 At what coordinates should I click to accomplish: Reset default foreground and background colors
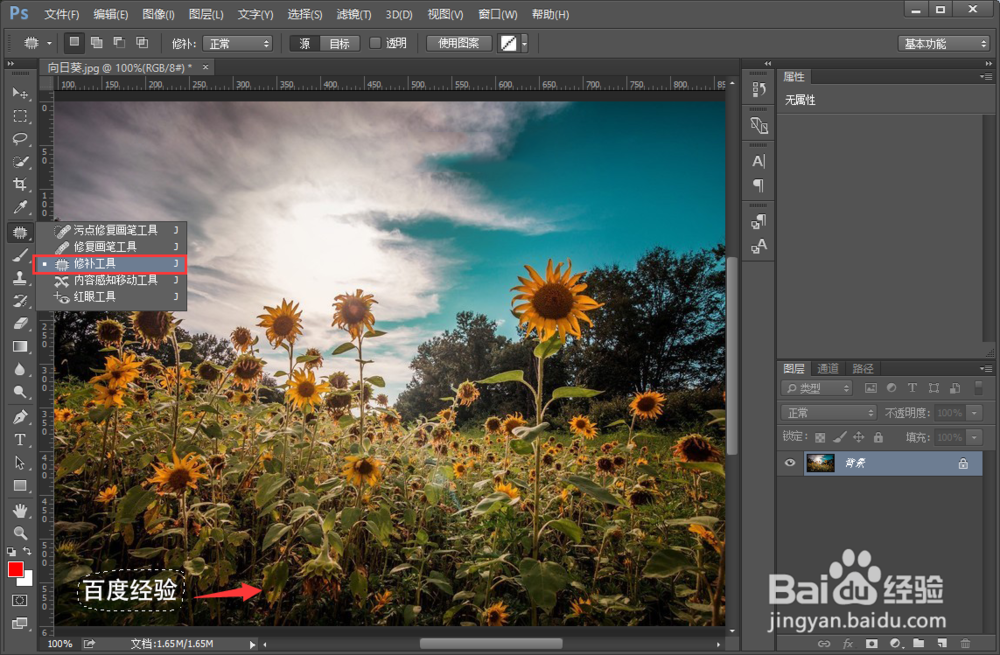coord(11,551)
